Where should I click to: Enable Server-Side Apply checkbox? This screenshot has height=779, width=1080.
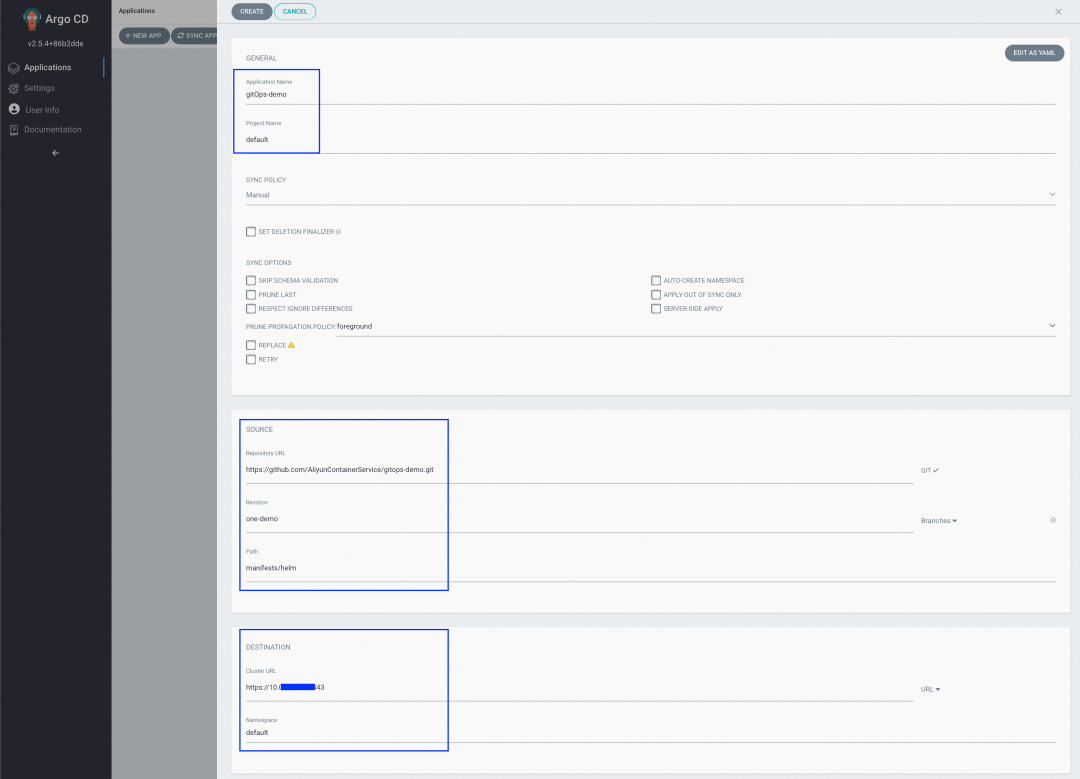pyautogui.click(x=656, y=309)
